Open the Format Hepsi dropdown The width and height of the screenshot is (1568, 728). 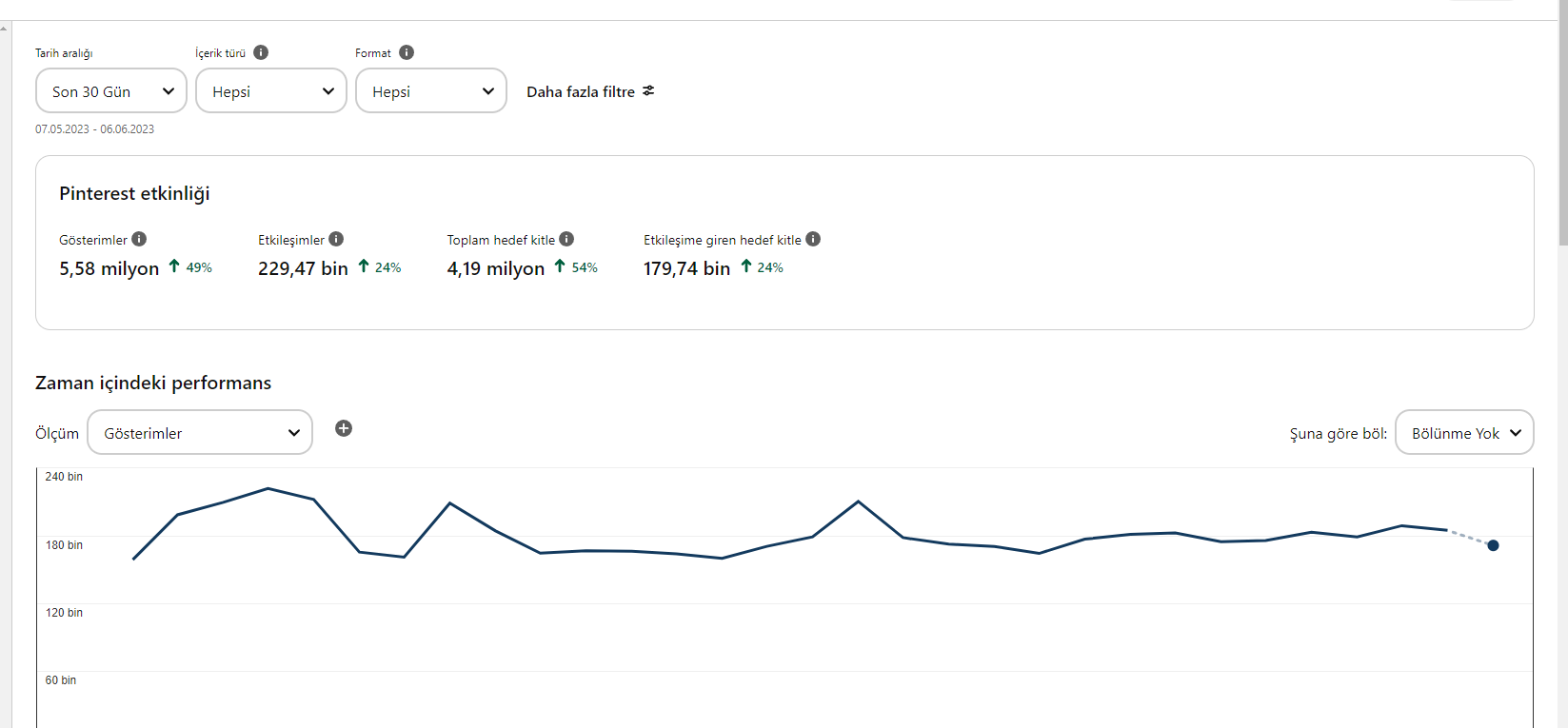pos(431,90)
